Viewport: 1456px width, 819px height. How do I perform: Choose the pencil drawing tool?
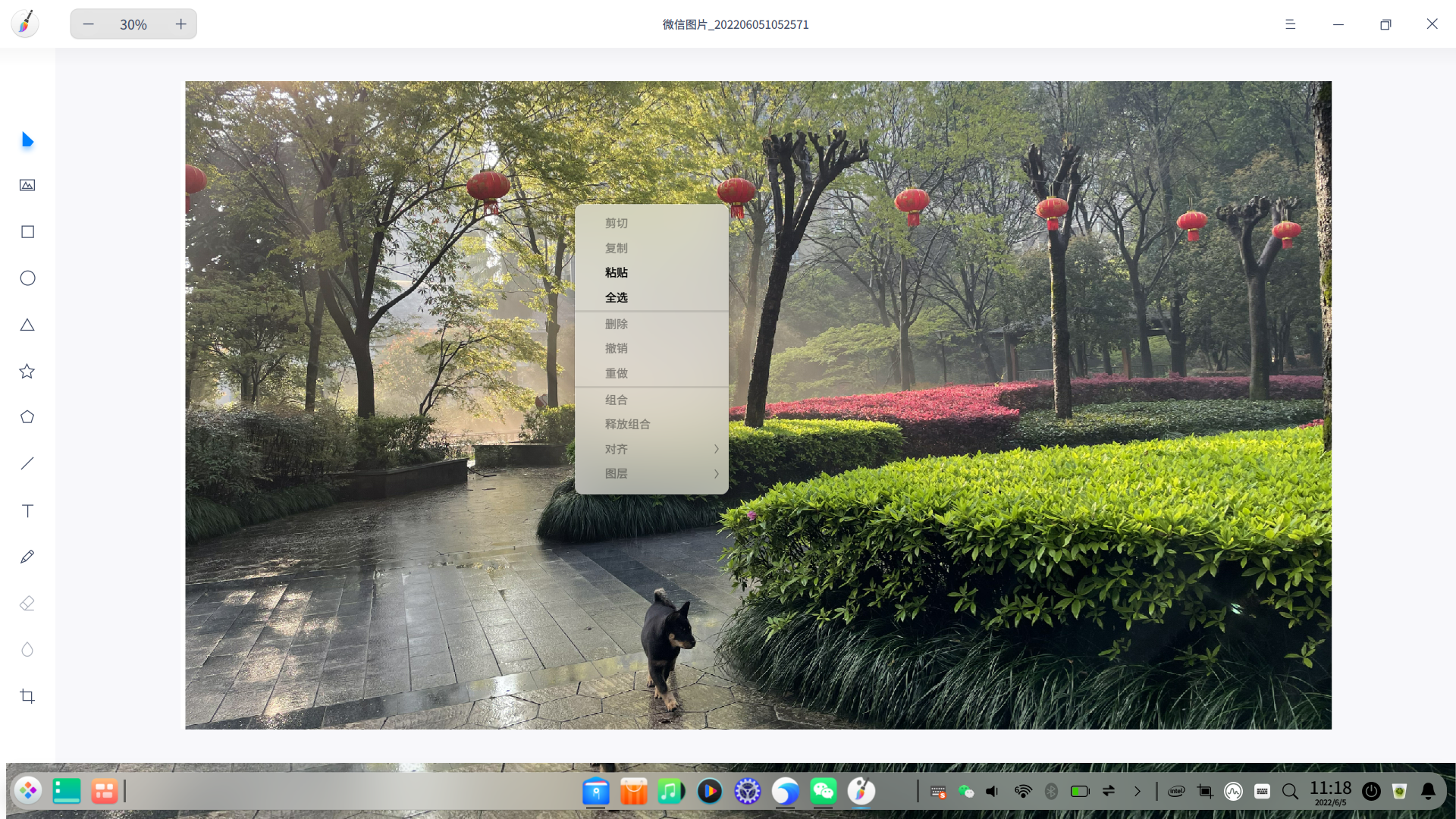(27, 557)
